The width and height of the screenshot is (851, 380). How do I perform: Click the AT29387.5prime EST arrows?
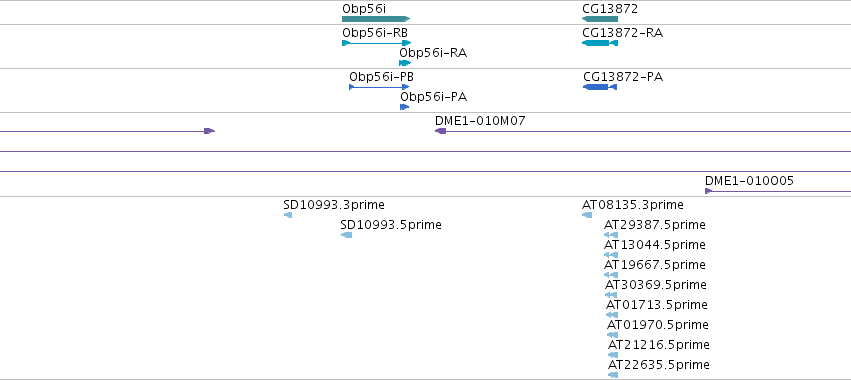point(611,235)
